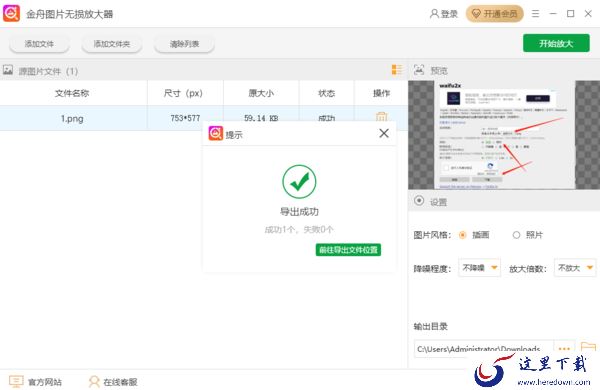Viewport: 600px width, 390px height.
Task: Click the 在线客服 person icon
Action: point(94,381)
